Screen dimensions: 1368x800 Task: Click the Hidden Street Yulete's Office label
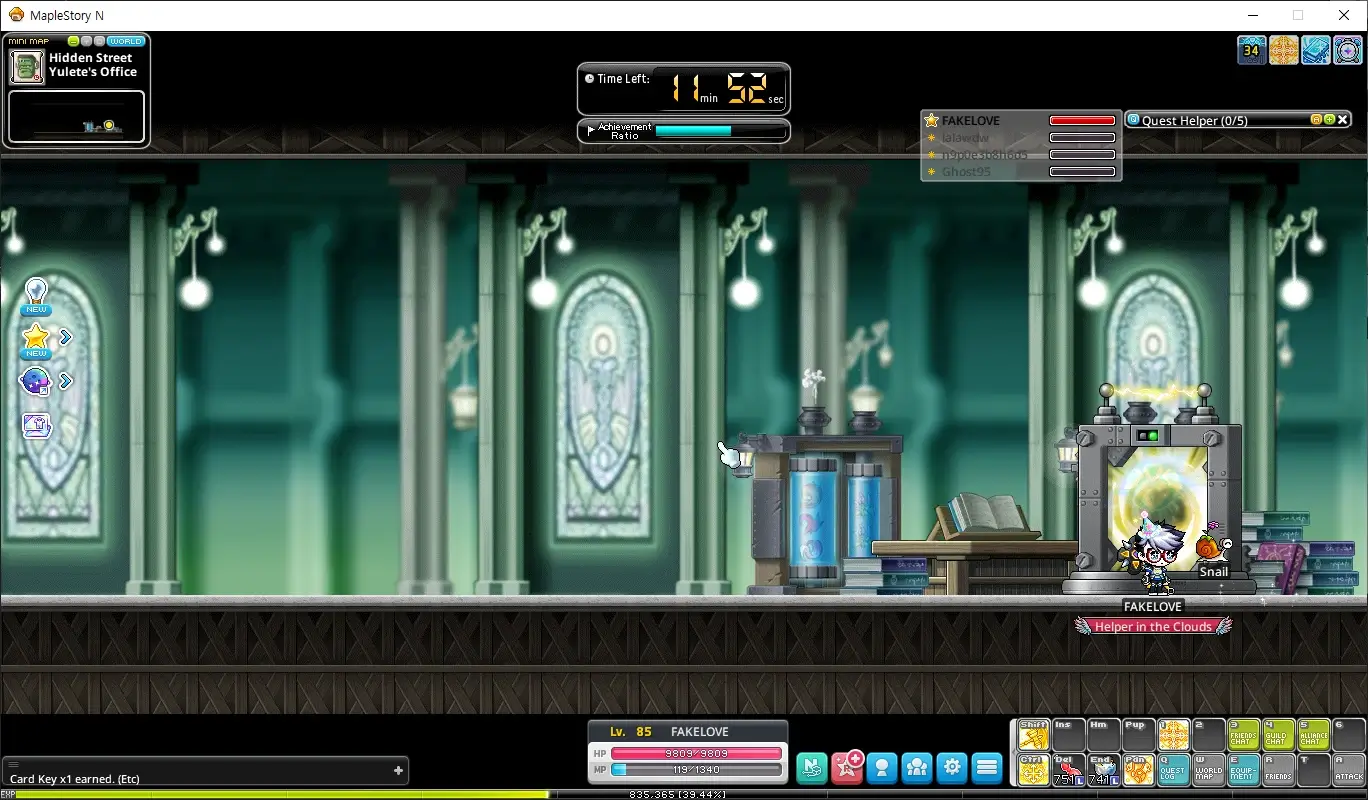(x=93, y=65)
